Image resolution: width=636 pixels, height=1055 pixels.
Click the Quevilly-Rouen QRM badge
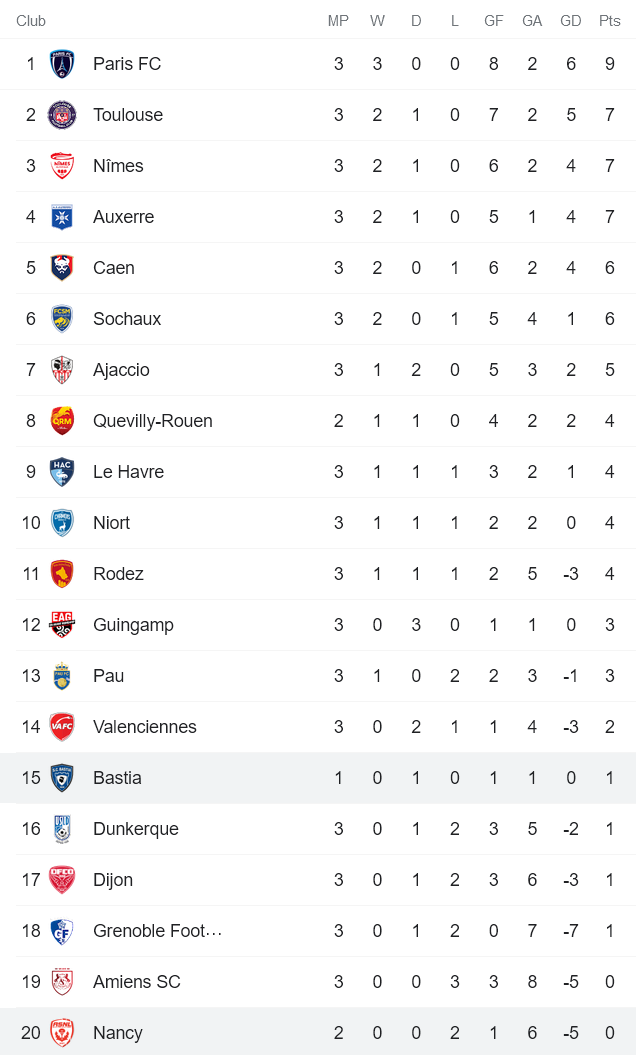pos(64,420)
